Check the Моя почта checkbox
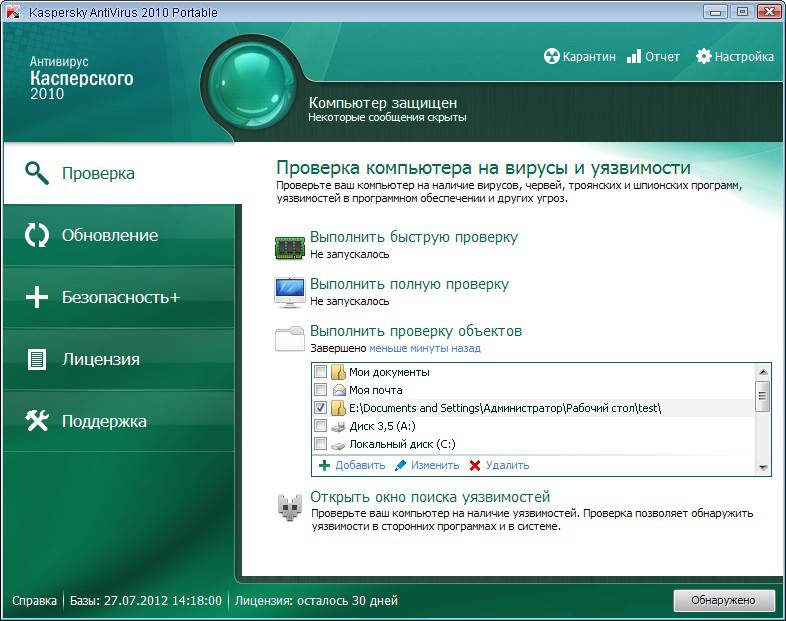Image resolution: width=786 pixels, height=621 pixels. click(x=320, y=389)
